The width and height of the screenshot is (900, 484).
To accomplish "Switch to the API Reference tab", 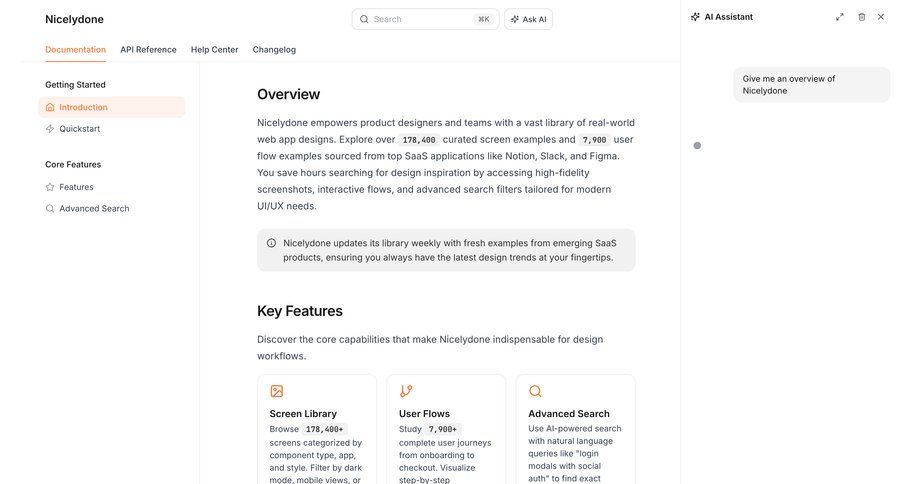I will point(148,49).
